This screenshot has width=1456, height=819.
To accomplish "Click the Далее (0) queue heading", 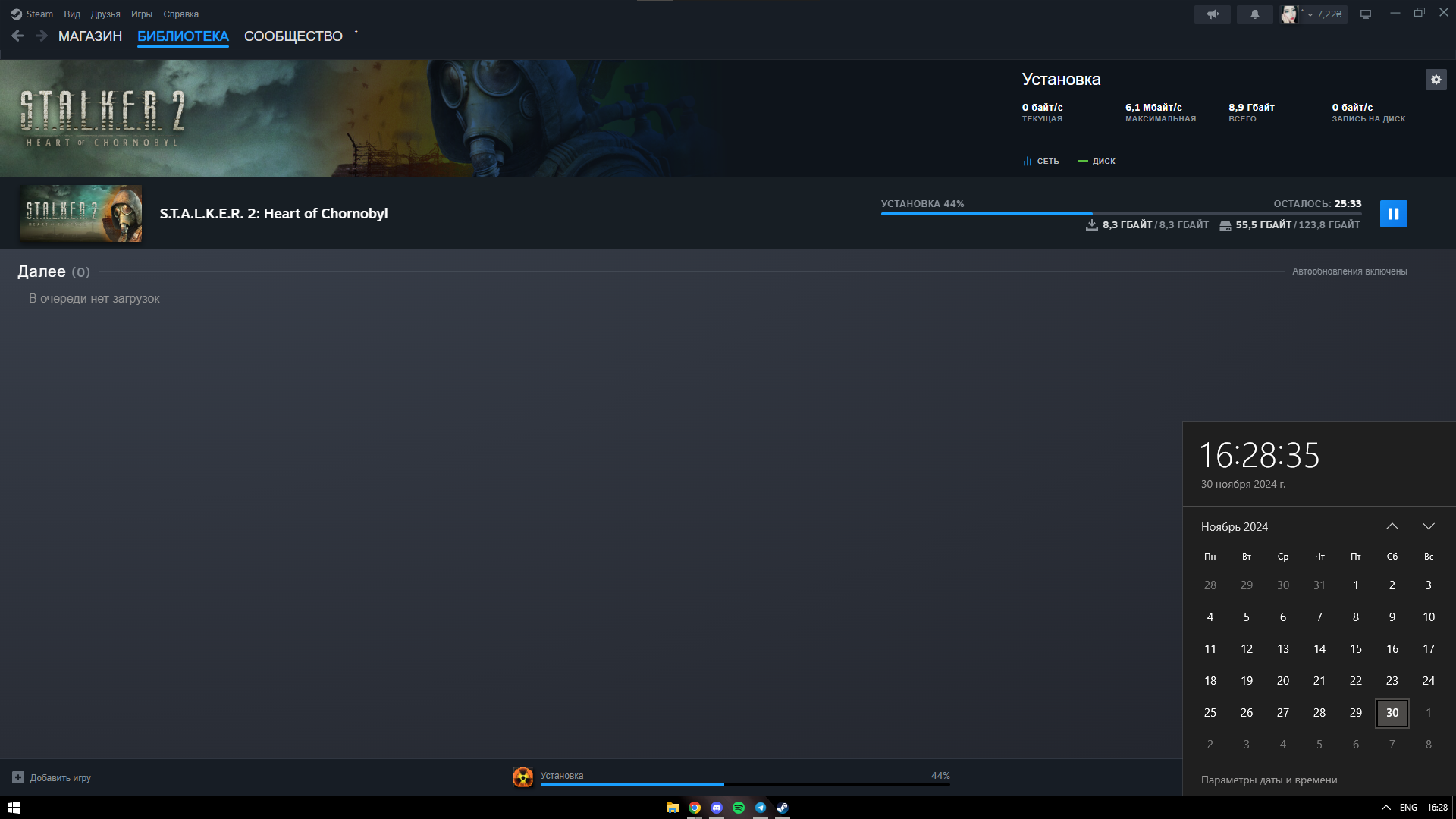I will click(x=54, y=271).
